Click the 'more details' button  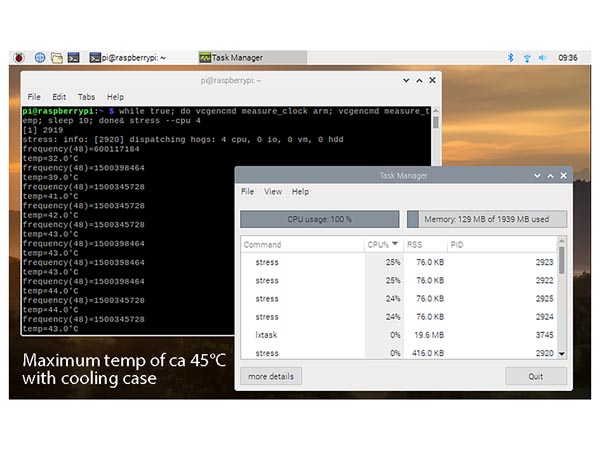(x=271, y=377)
